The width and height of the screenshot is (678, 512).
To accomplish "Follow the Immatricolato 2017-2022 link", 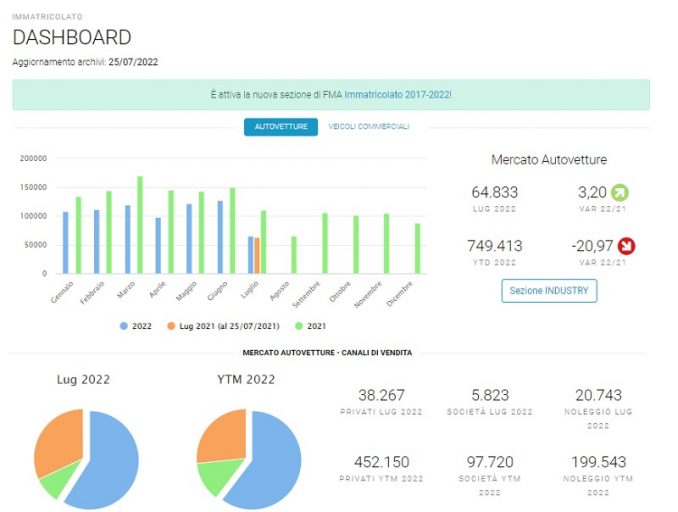I will 397,94.
